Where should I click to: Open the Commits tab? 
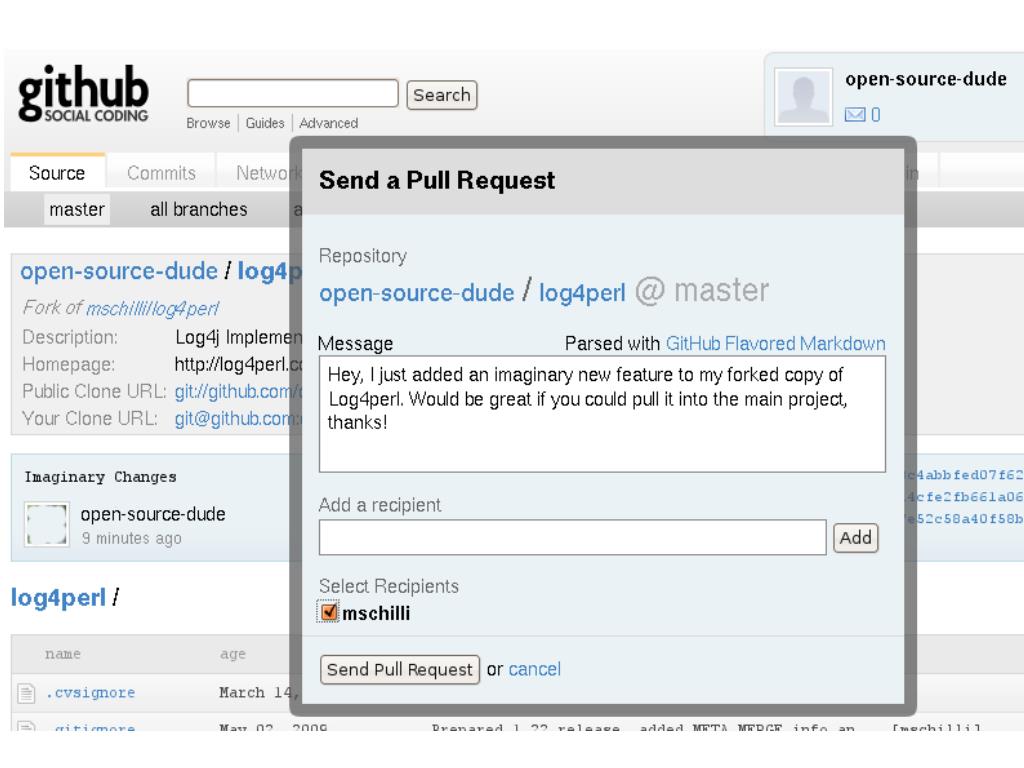click(x=161, y=173)
